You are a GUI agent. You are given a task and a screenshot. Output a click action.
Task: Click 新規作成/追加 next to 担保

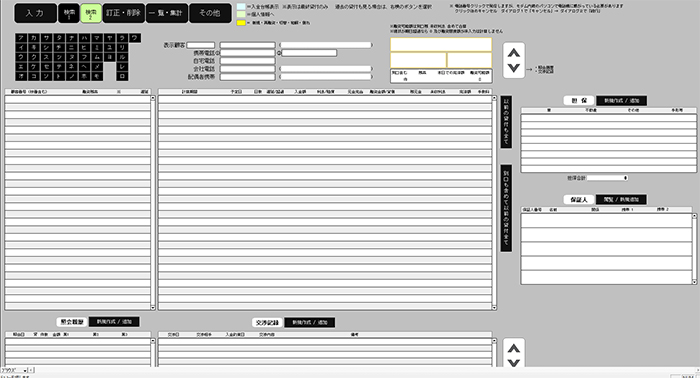click(621, 100)
